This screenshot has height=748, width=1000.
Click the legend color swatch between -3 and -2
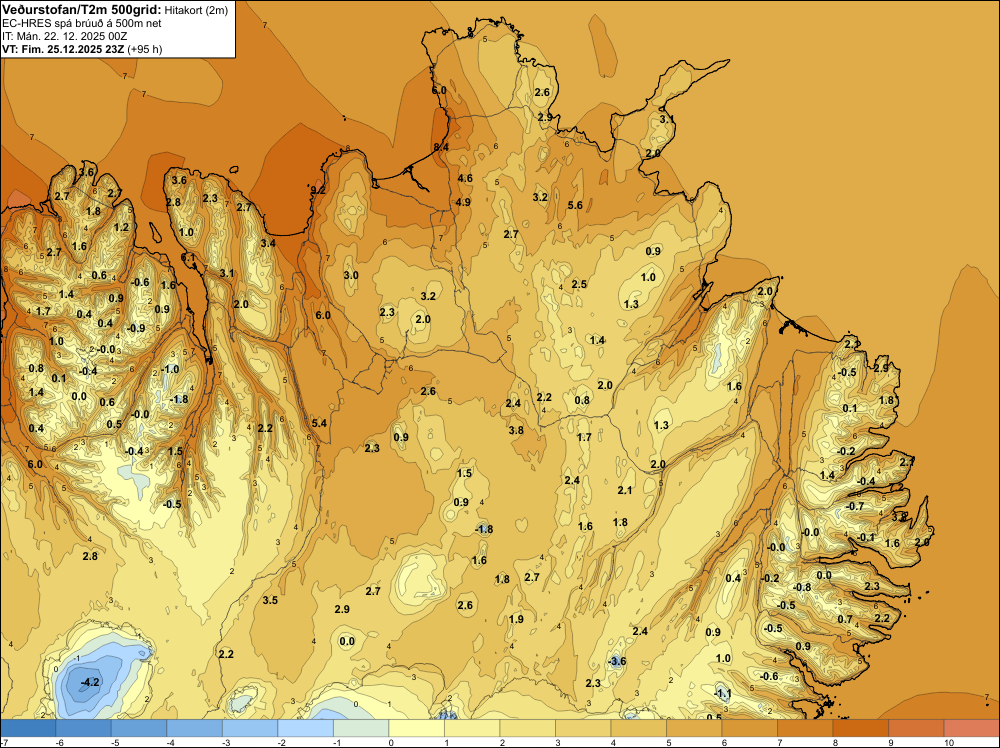pos(250,728)
